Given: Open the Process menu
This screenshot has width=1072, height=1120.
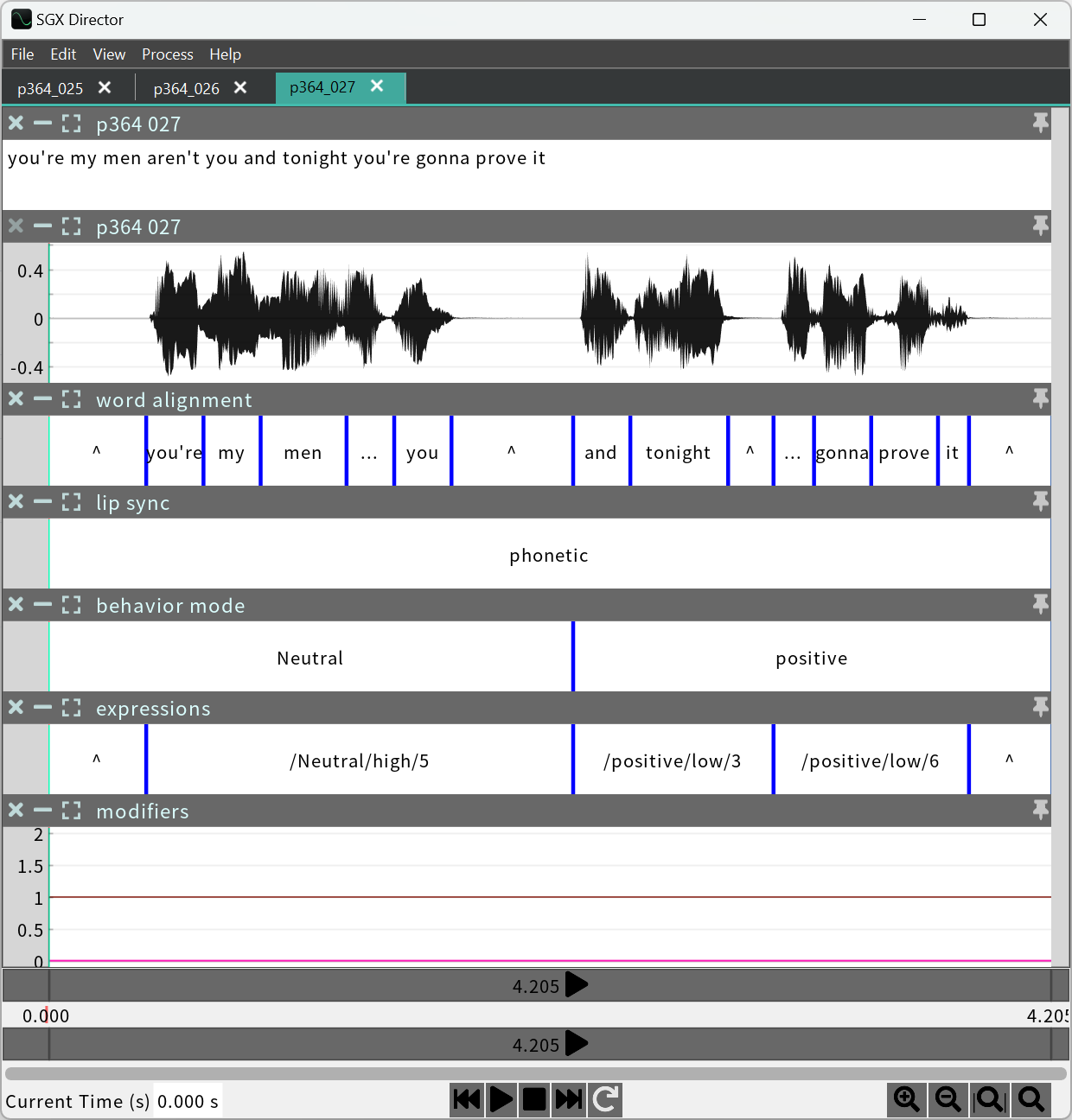Looking at the screenshot, I should tap(167, 54).
